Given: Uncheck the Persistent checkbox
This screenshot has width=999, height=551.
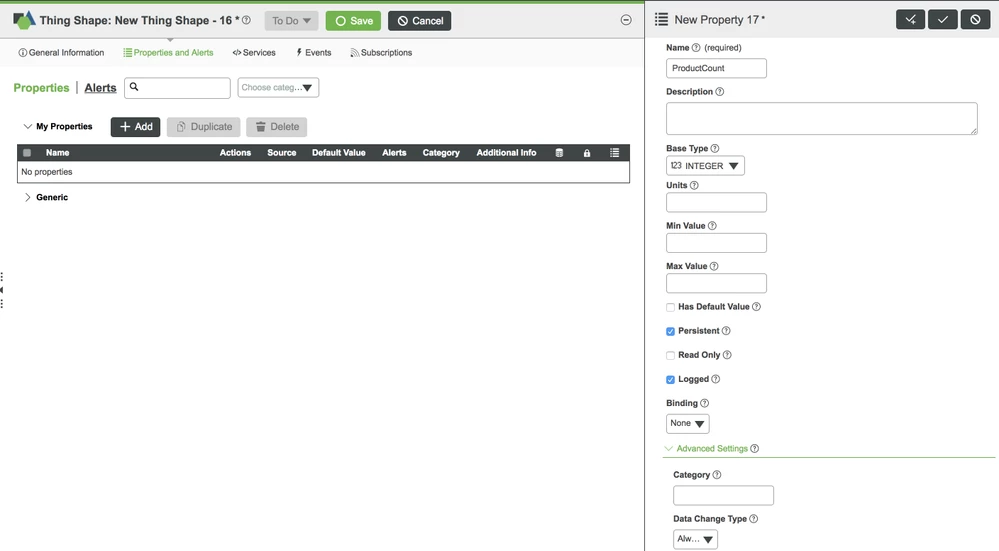Looking at the screenshot, I should tap(670, 331).
